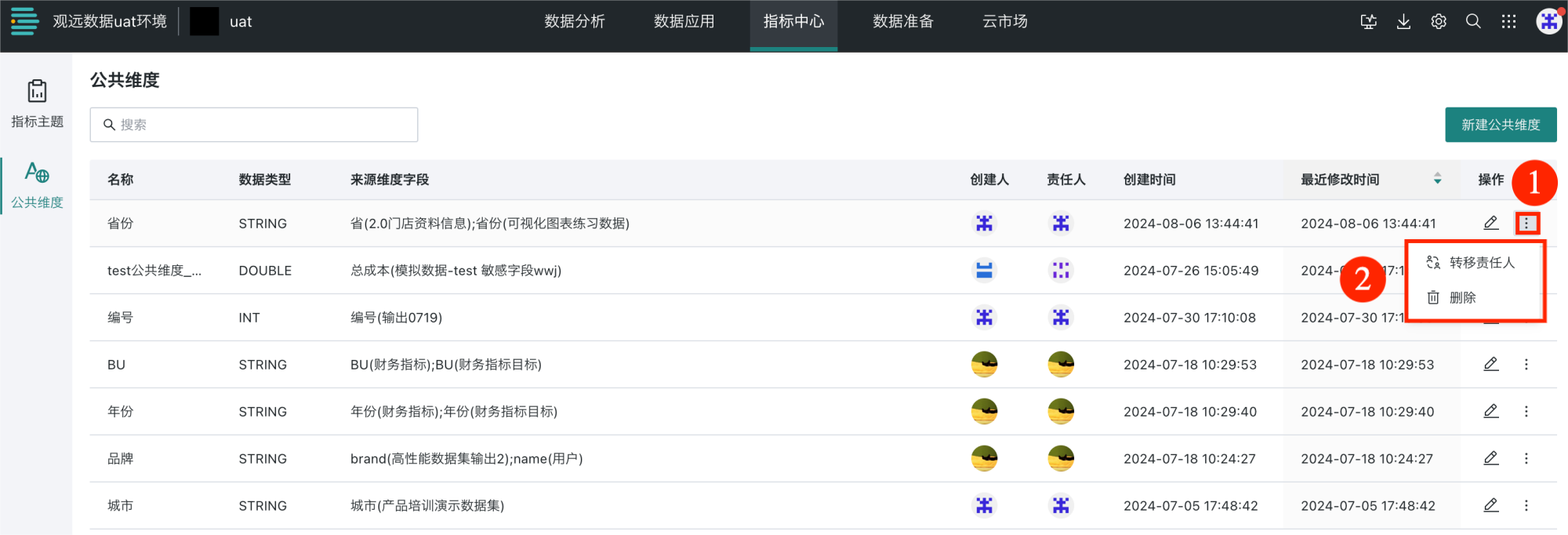The width and height of the screenshot is (1568, 535).
Task: Switch to the 数据准备 tab
Action: click(x=903, y=22)
